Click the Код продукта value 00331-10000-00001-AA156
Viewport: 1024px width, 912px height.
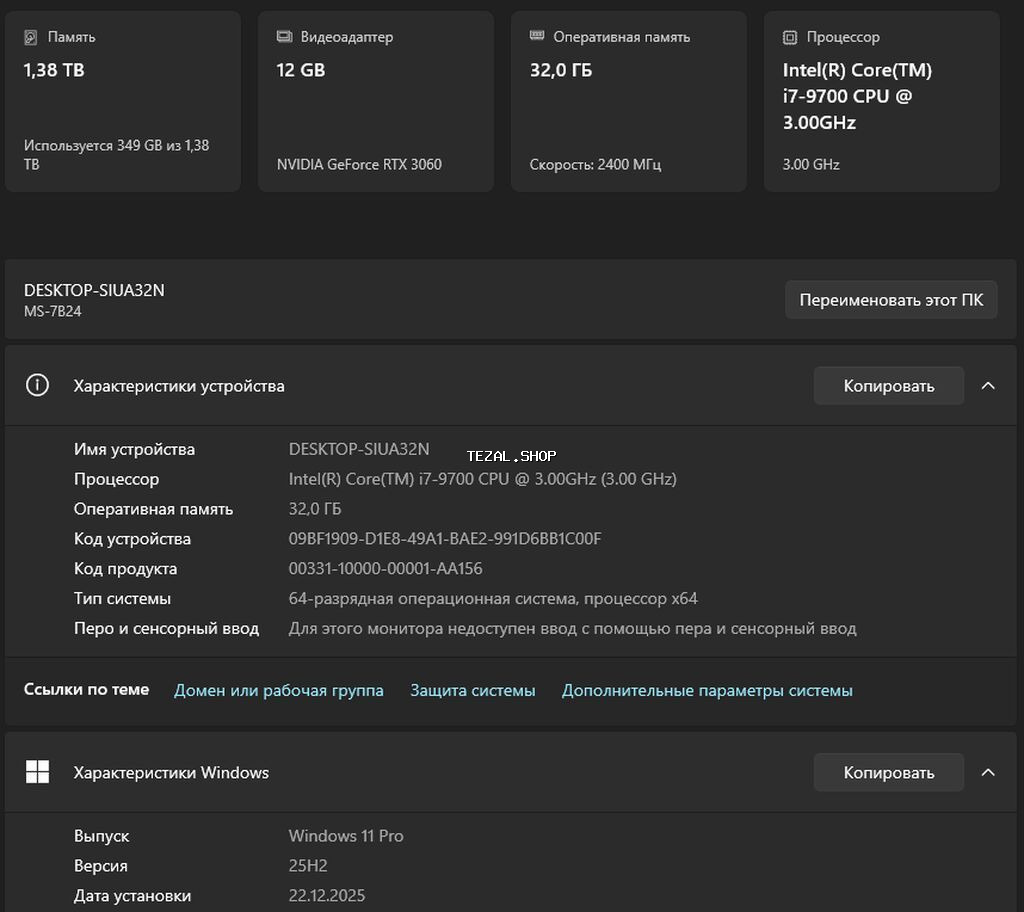click(386, 569)
